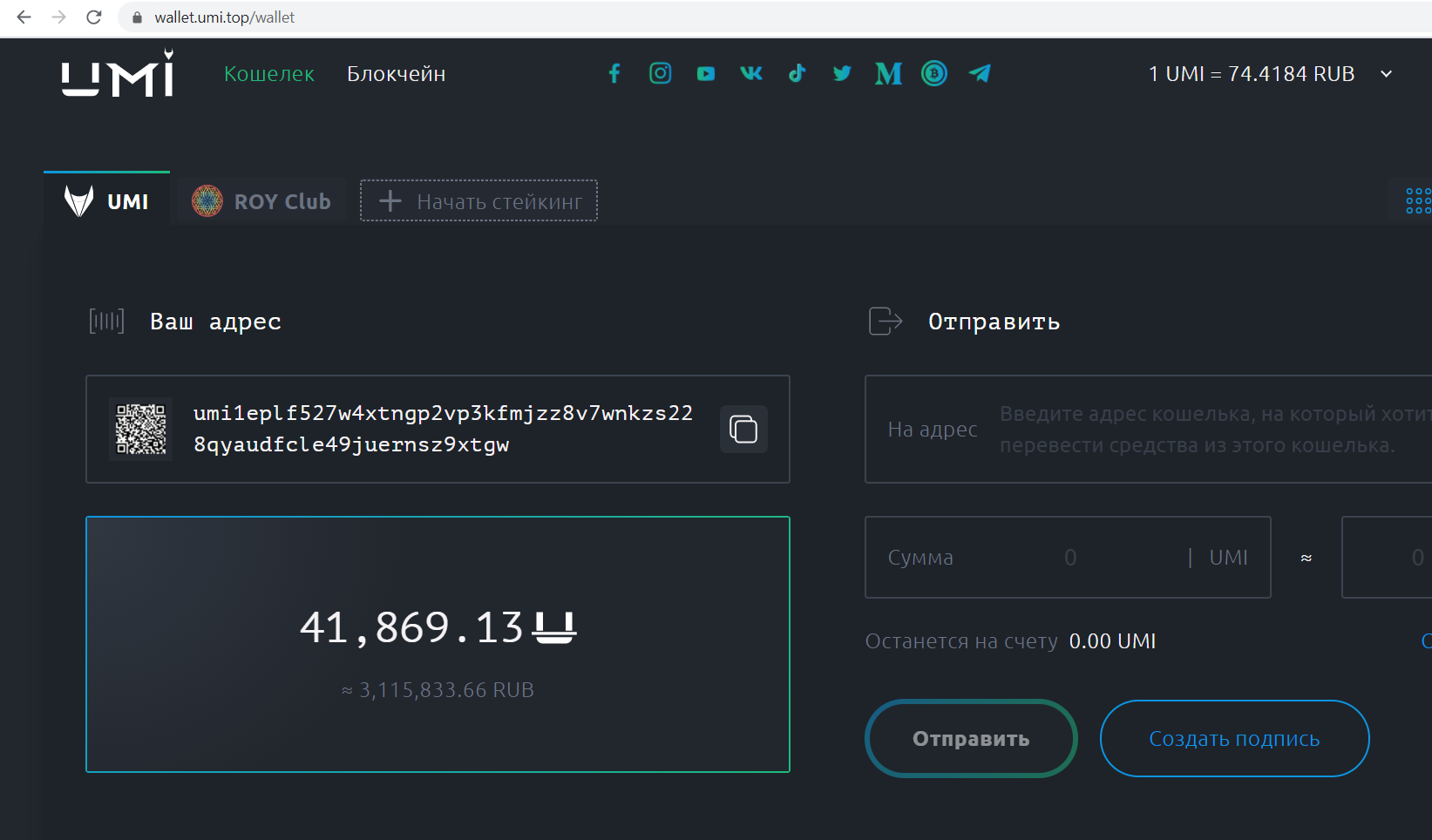The image size is (1432, 840).
Task: Click the Ваш адрес heading
Action: point(215,322)
